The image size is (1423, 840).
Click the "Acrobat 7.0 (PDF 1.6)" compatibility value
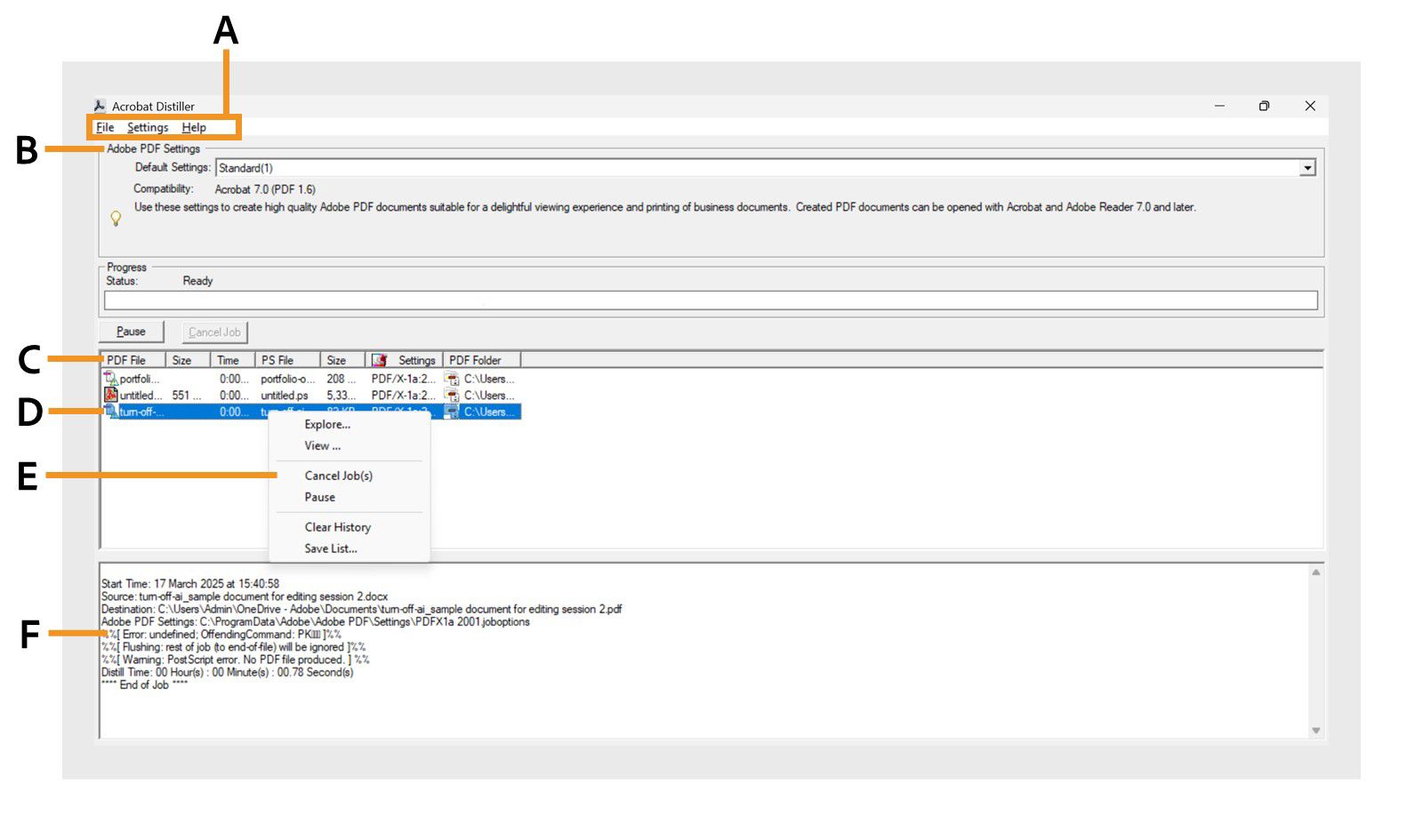tap(265, 189)
